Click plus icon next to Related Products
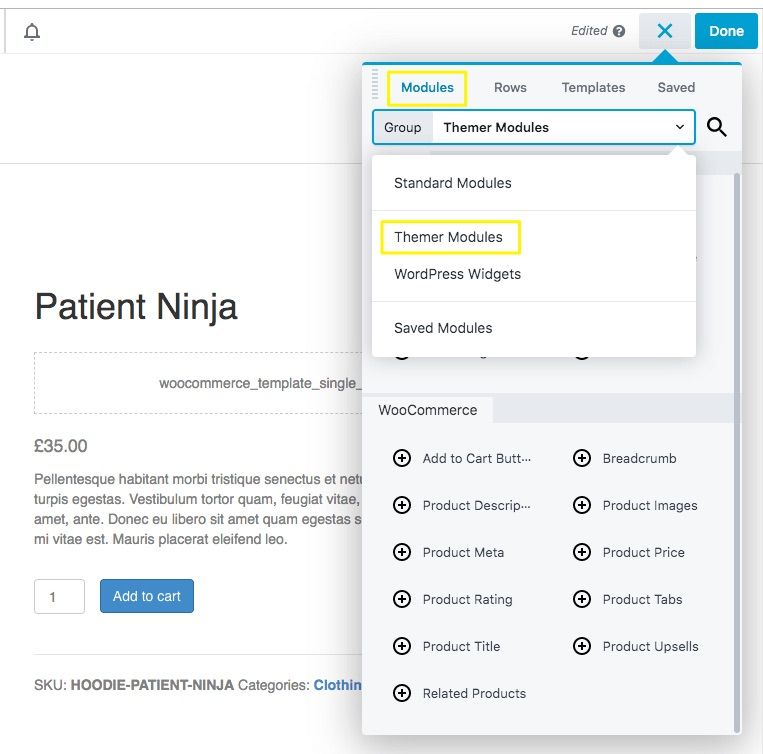 (401, 693)
